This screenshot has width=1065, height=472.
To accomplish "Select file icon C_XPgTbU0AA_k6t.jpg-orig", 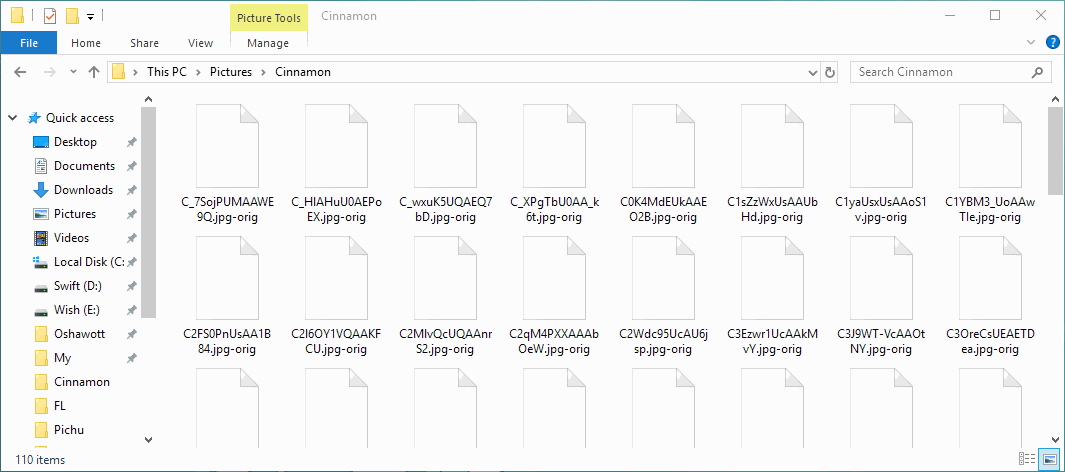I will coord(554,146).
